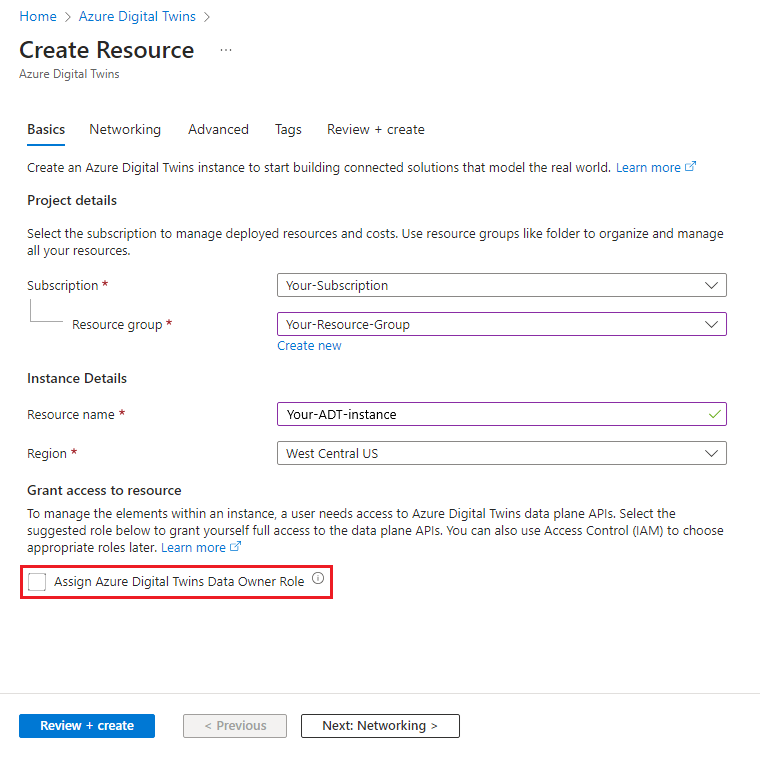
Task: Click inside the Resource name input field
Action: pyautogui.click(x=490, y=414)
